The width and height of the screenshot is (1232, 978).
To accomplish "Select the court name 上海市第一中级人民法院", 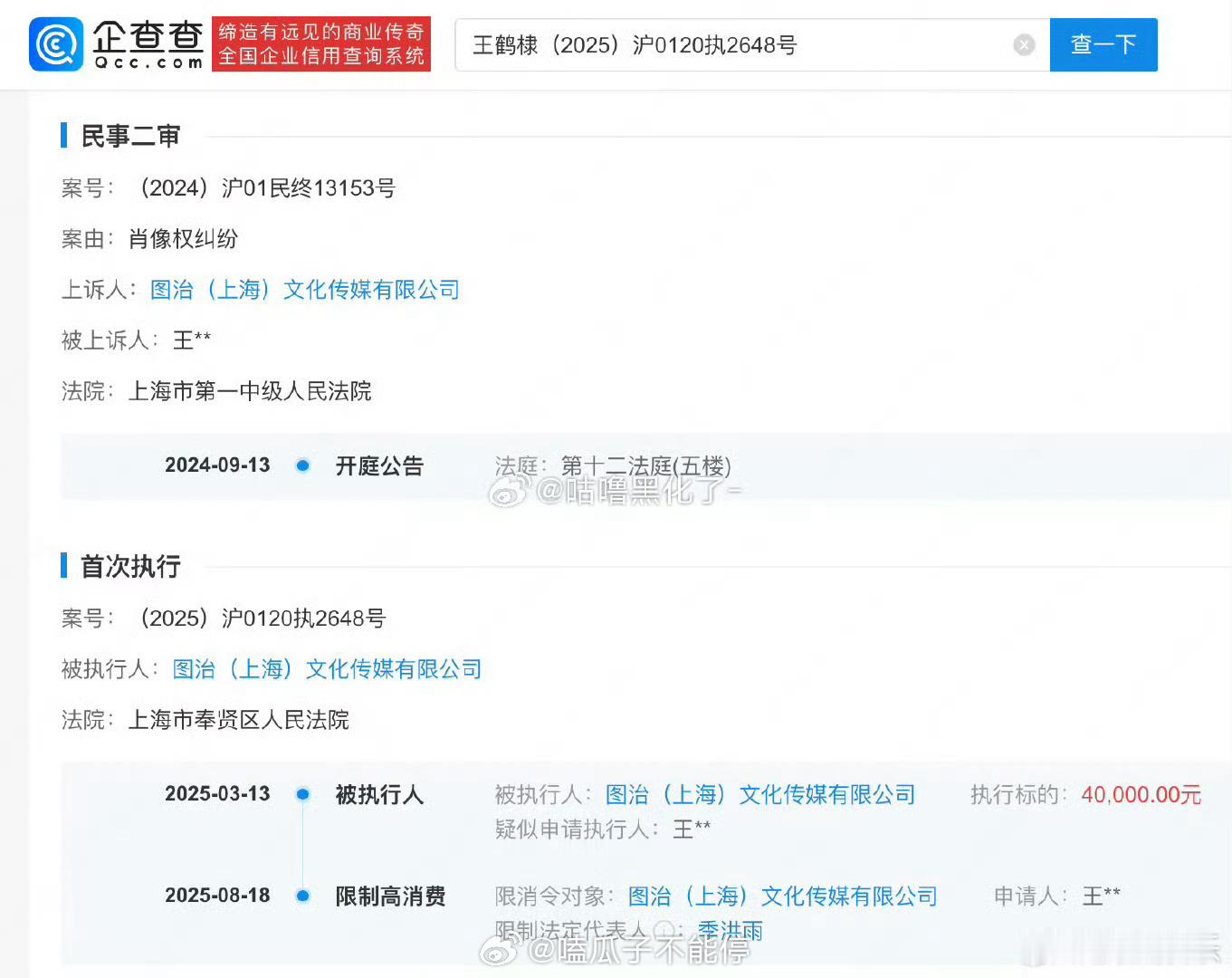I will pyautogui.click(x=250, y=391).
